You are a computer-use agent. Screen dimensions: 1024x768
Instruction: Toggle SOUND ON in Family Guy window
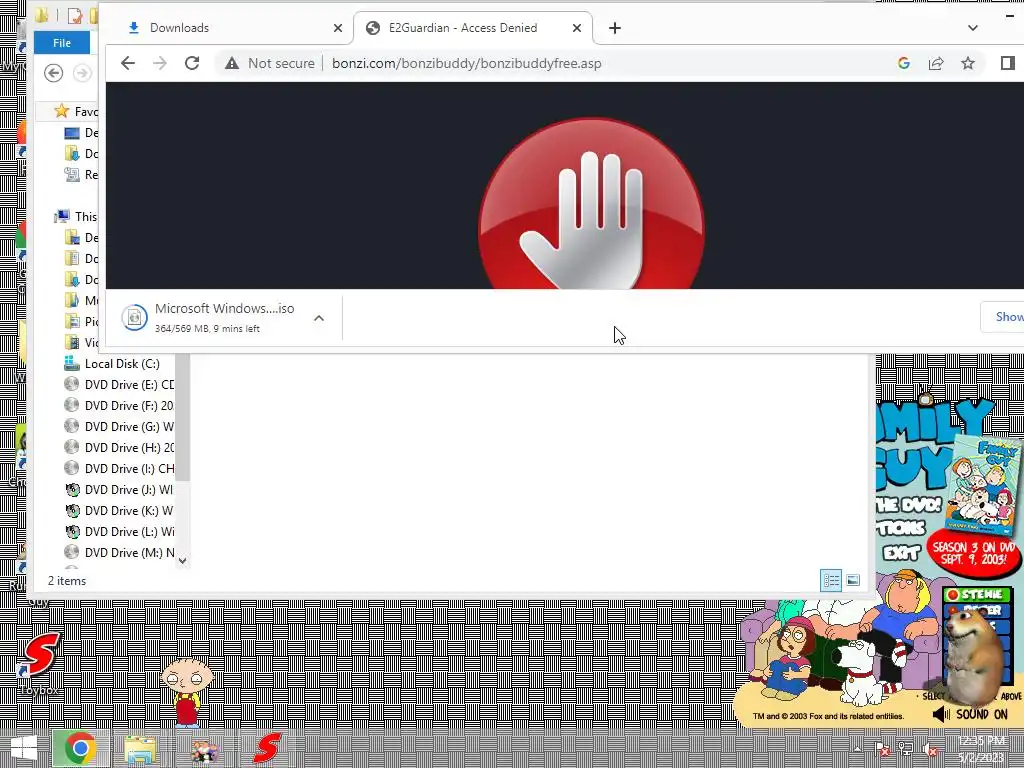coord(970,714)
